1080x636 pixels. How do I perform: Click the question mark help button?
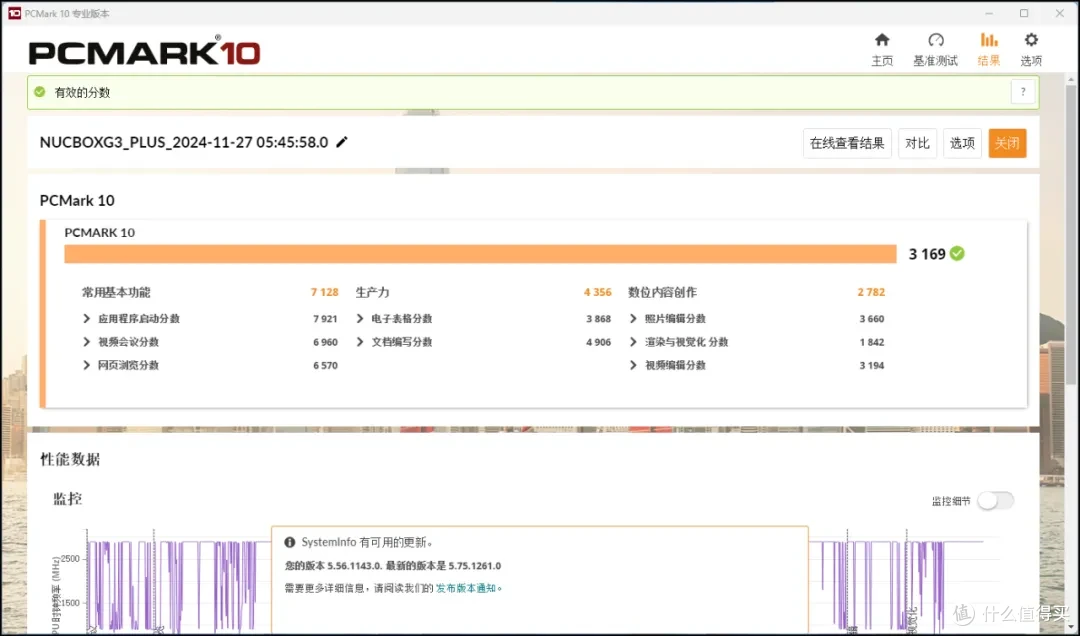tap(1023, 92)
